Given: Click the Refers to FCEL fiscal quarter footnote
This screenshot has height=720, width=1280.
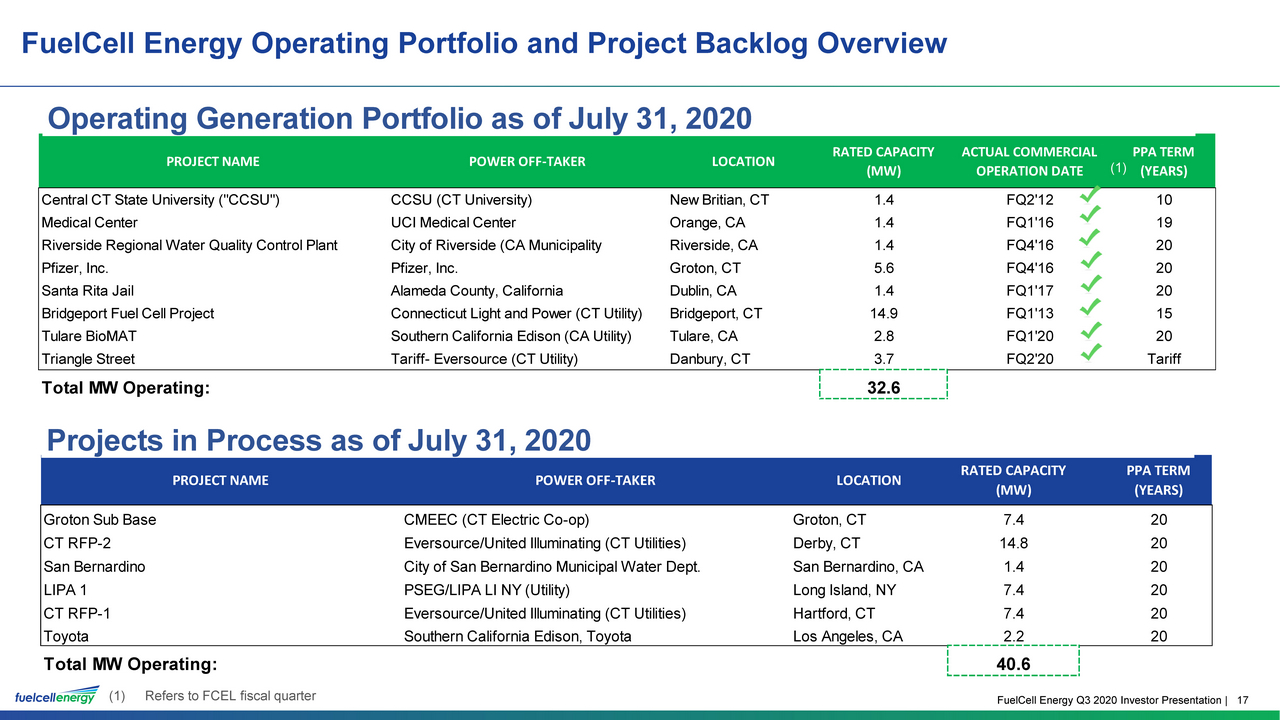Looking at the screenshot, I should (x=230, y=696).
